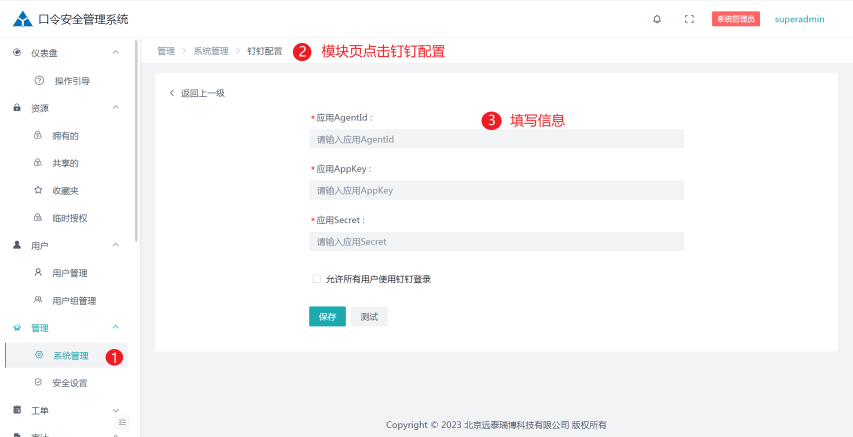The image size is (853, 437).
Task: Open 临时授权 lock item
Action: point(69,217)
